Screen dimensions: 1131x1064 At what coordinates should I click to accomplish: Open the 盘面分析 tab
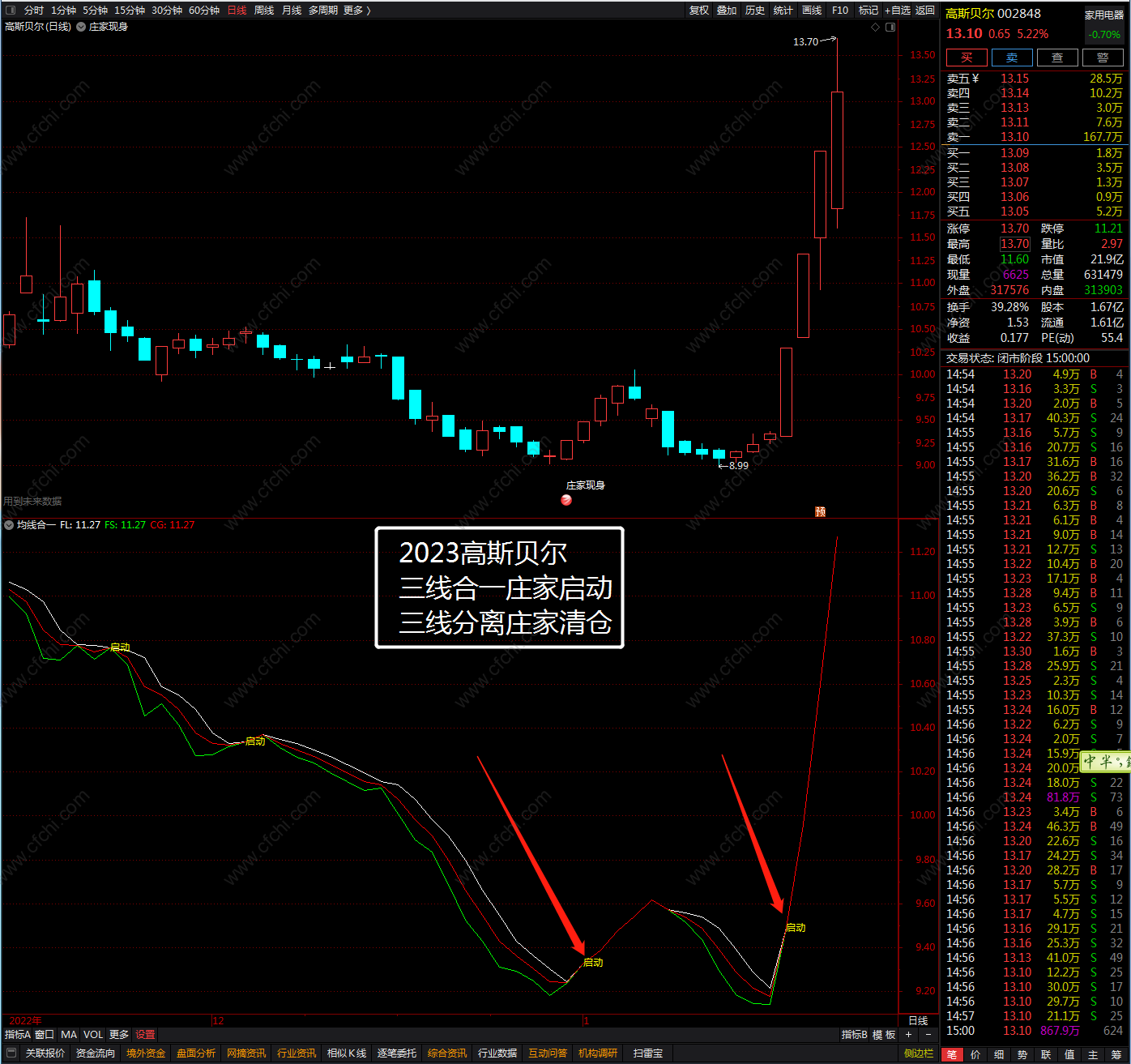point(195,1053)
